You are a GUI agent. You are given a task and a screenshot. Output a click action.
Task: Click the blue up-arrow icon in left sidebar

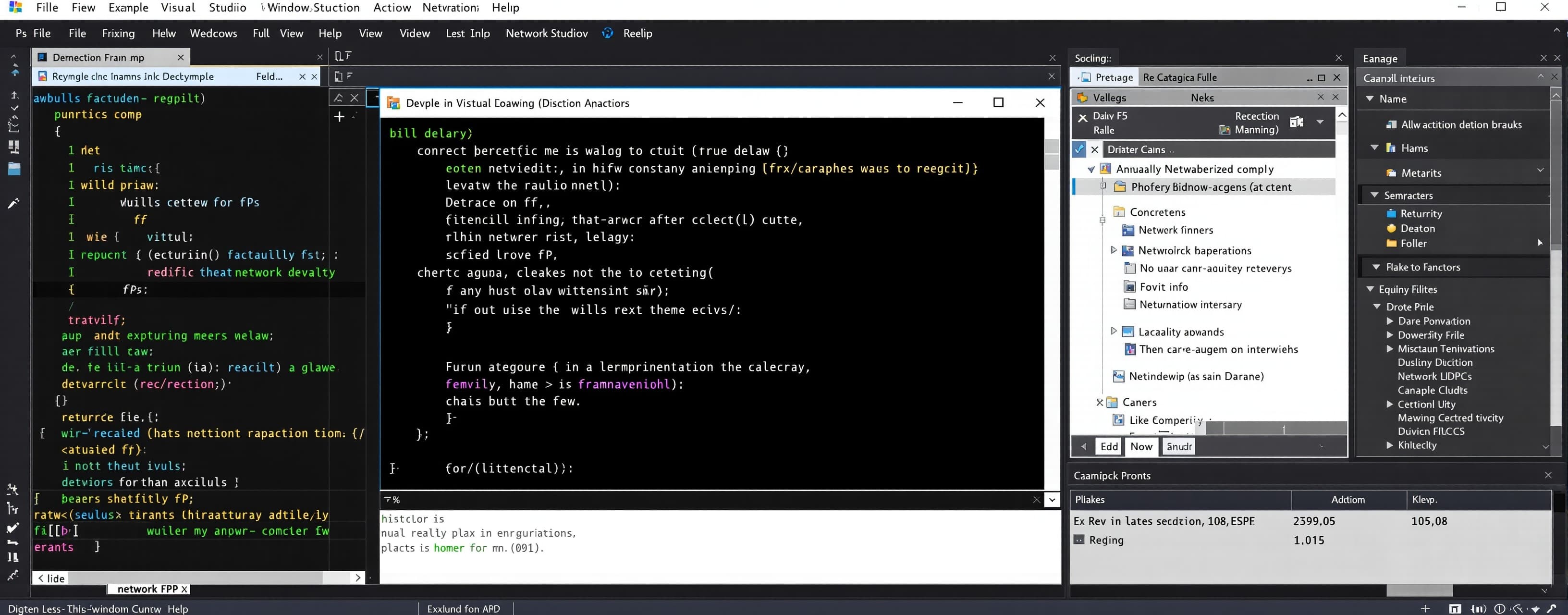(14, 71)
